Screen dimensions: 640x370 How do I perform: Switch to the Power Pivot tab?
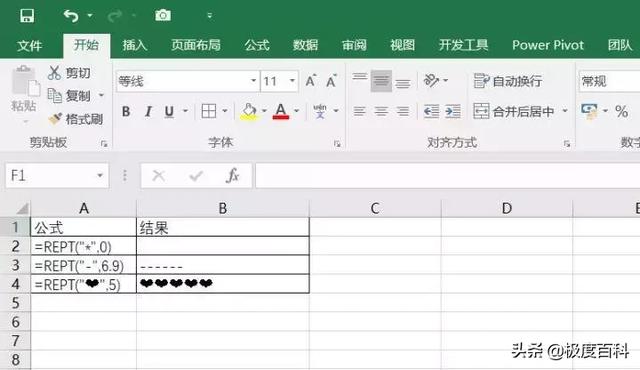click(548, 45)
